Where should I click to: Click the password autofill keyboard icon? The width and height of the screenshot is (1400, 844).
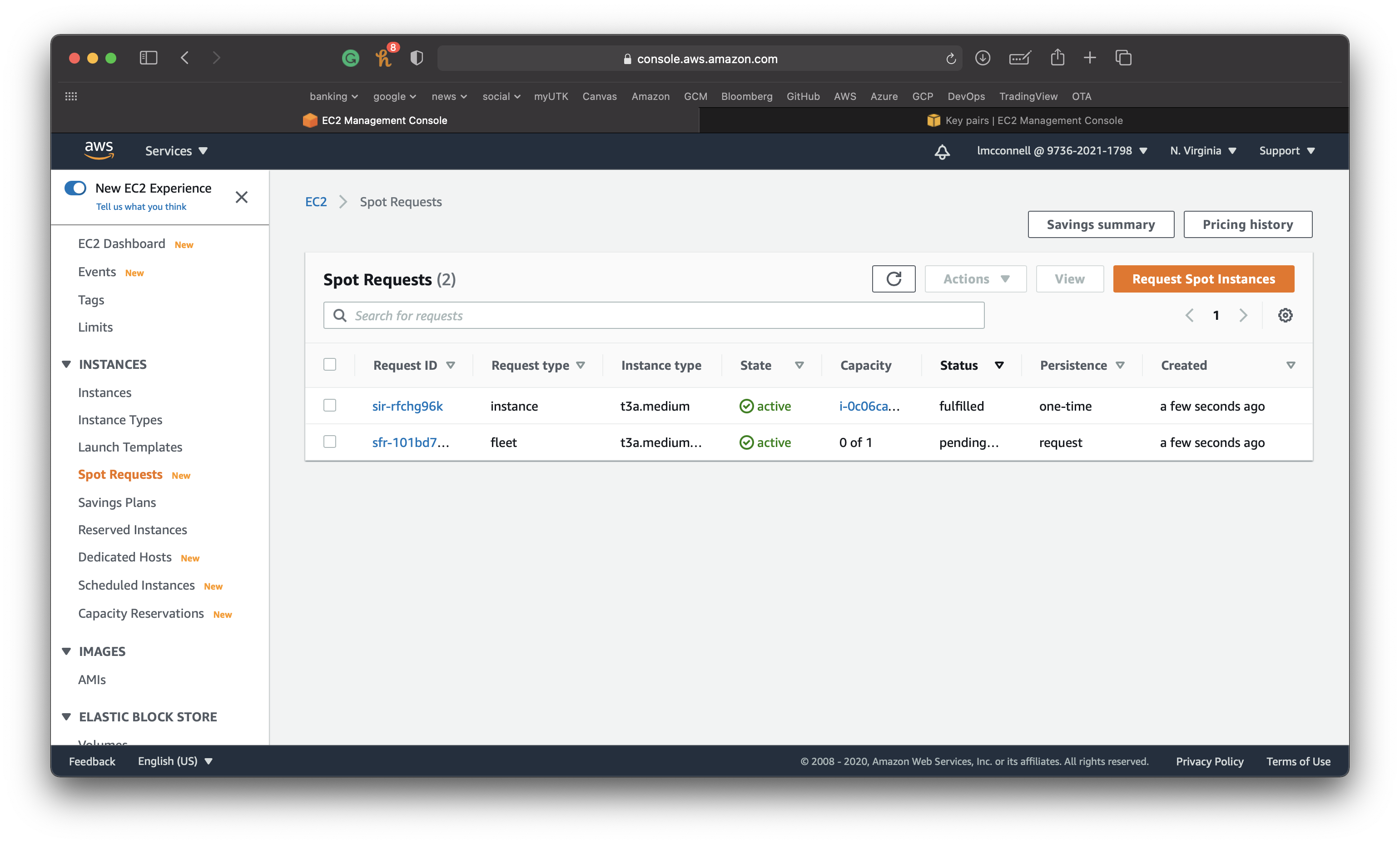pos(1020,58)
